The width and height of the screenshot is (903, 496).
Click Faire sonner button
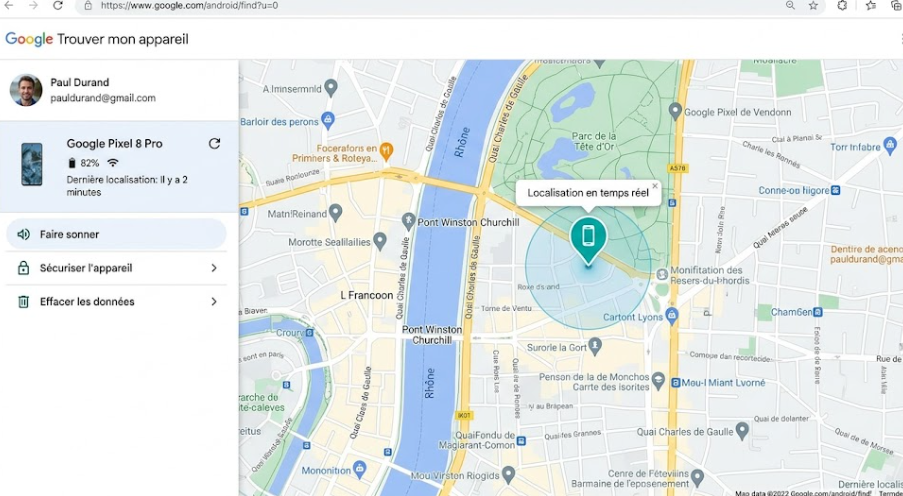116,234
